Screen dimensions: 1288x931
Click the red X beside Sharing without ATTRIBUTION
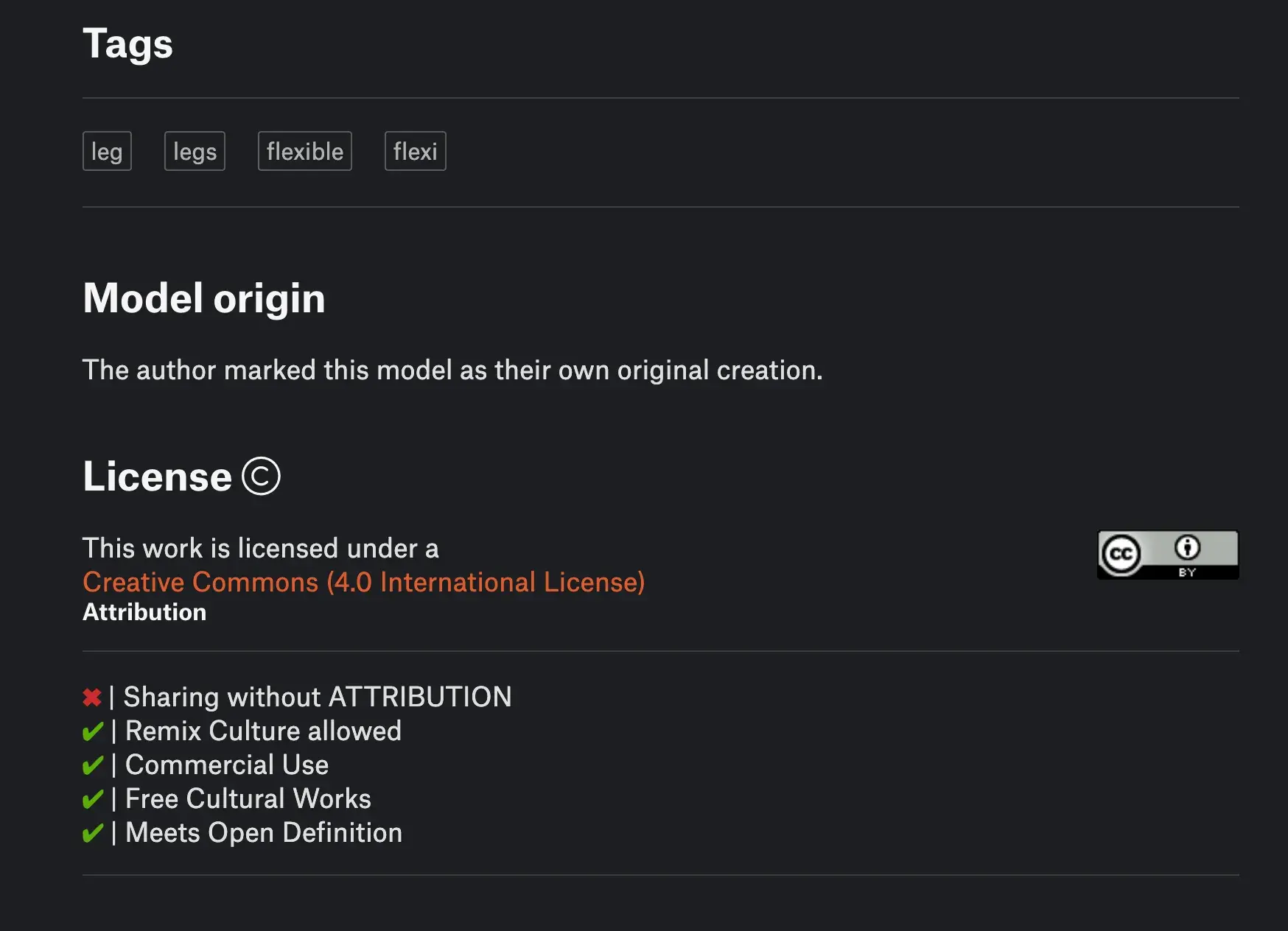(x=92, y=697)
